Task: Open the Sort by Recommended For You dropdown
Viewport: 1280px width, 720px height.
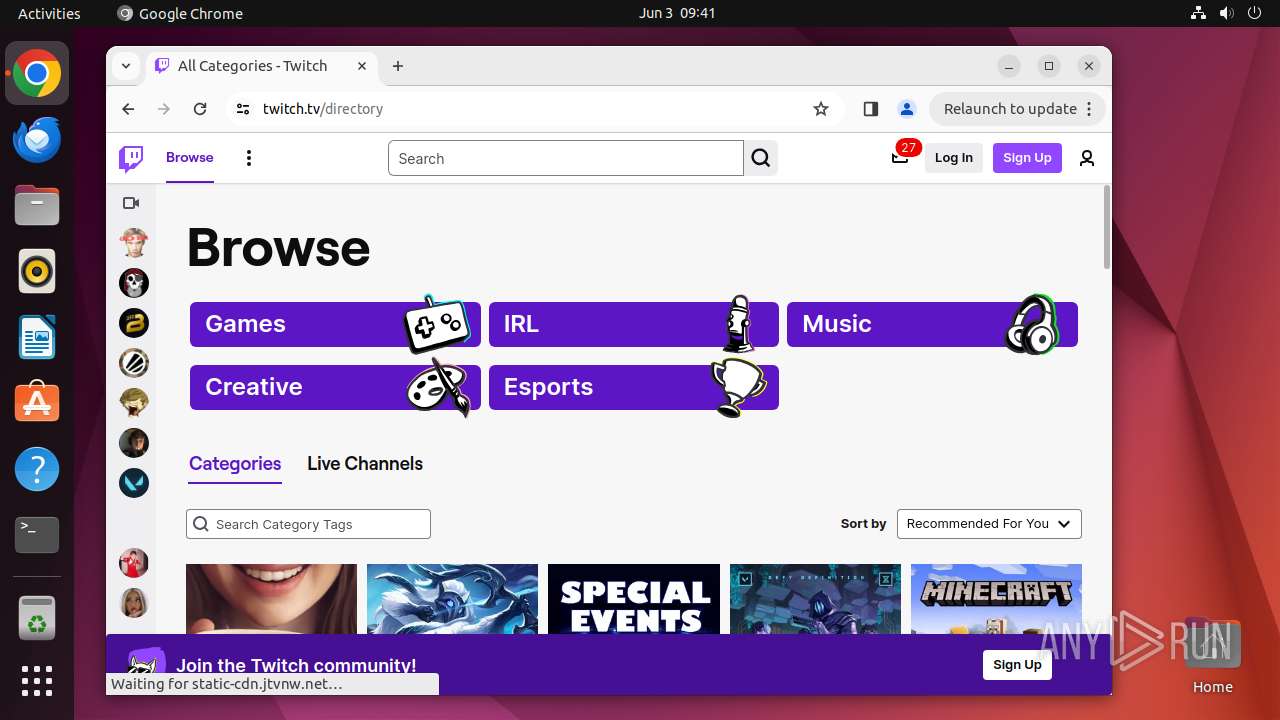Action: (x=989, y=524)
